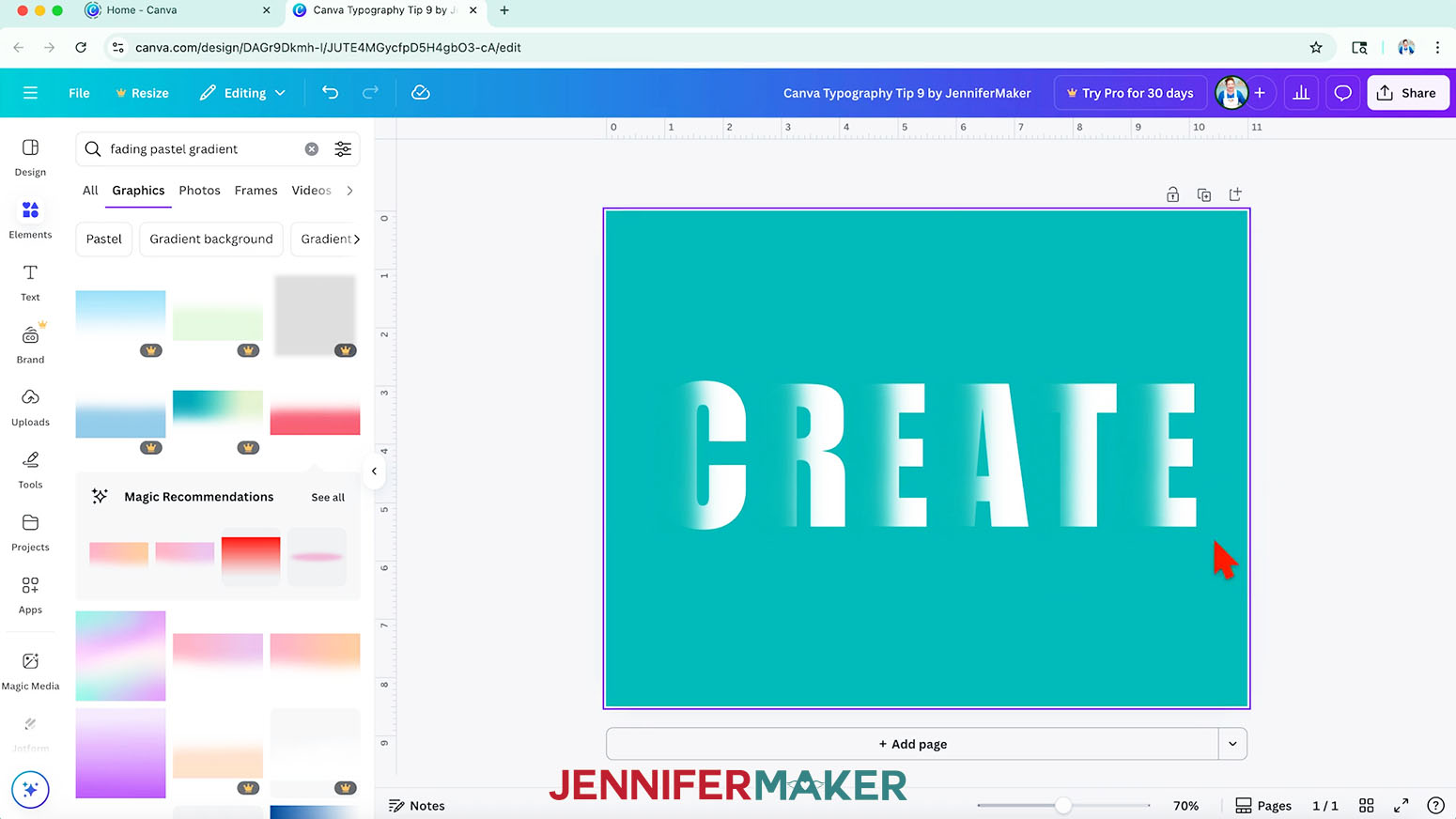Open the user profile avatar
The height and width of the screenshot is (819, 1456).
tap(1231, 93)
